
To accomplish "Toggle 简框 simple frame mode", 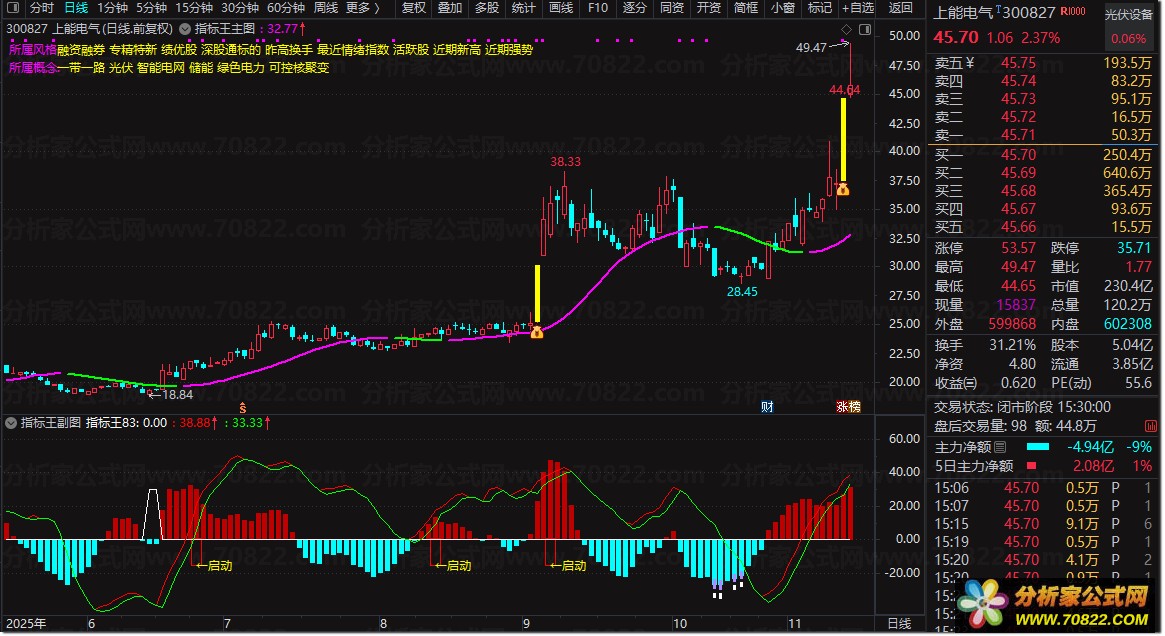I will (x=746, y=8).
